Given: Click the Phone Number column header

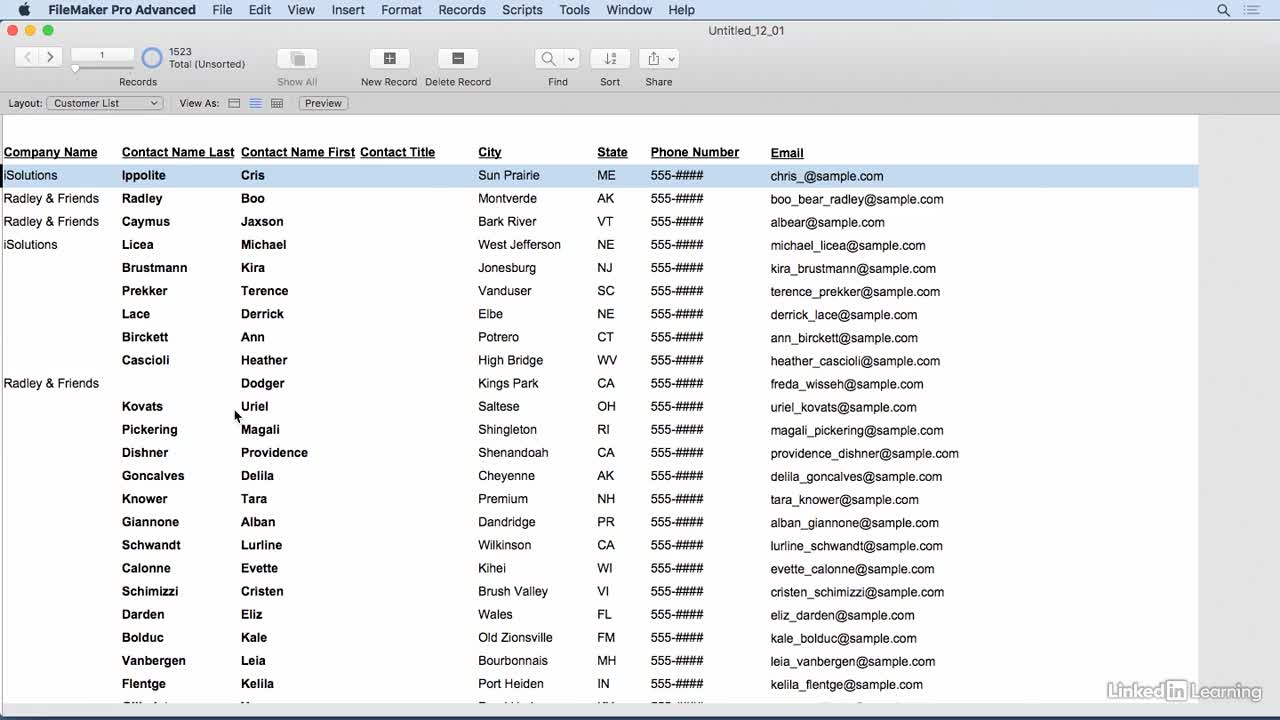Looking at the screenshot, I should [x=695, y=152].
